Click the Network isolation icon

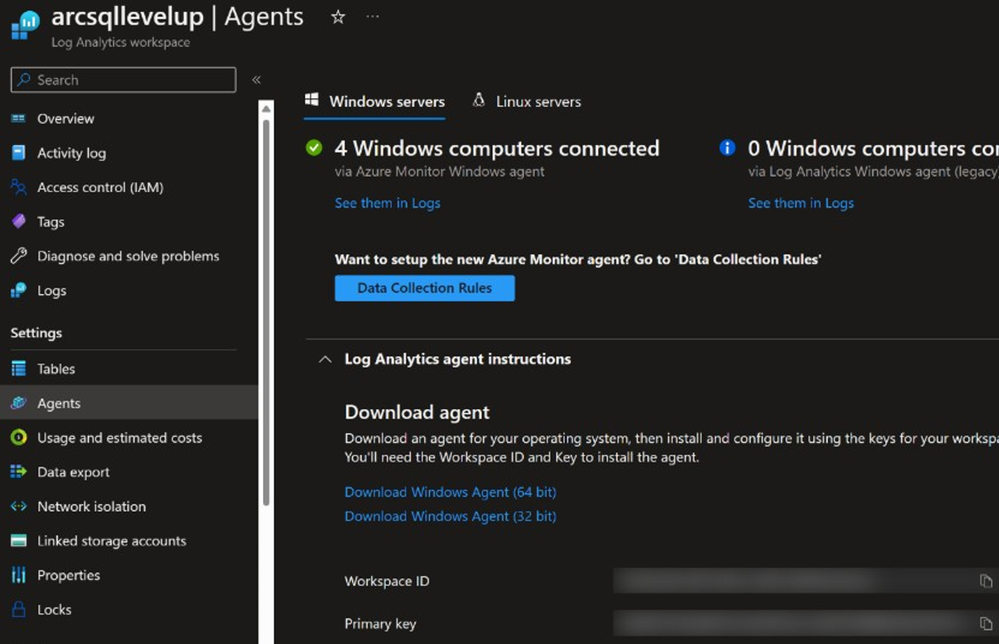click(x=18, y=506)
